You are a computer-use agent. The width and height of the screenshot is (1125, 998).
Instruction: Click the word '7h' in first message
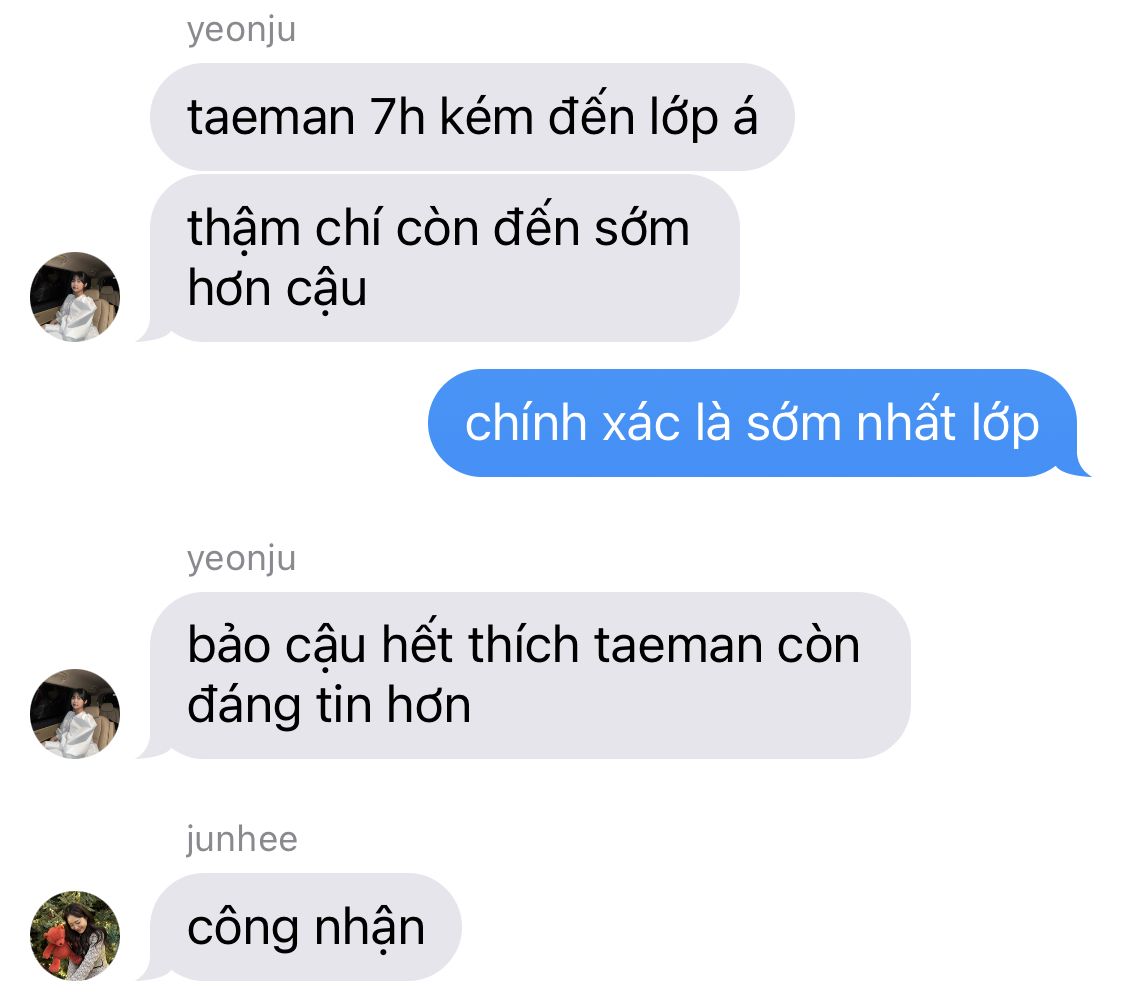(x=397, y=117)
